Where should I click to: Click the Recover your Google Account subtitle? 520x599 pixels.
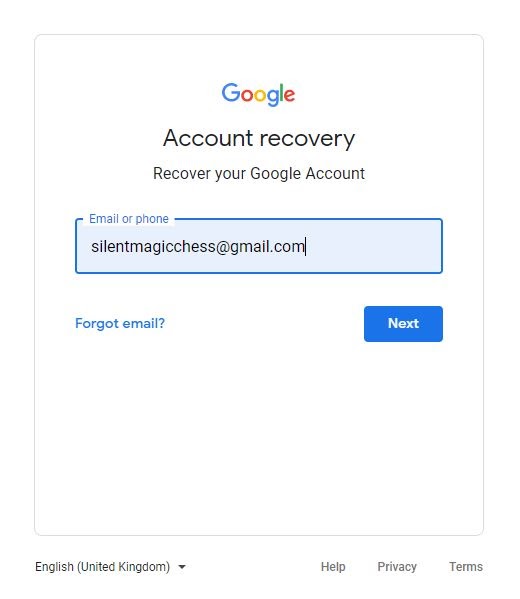click(x=259, y=173)
